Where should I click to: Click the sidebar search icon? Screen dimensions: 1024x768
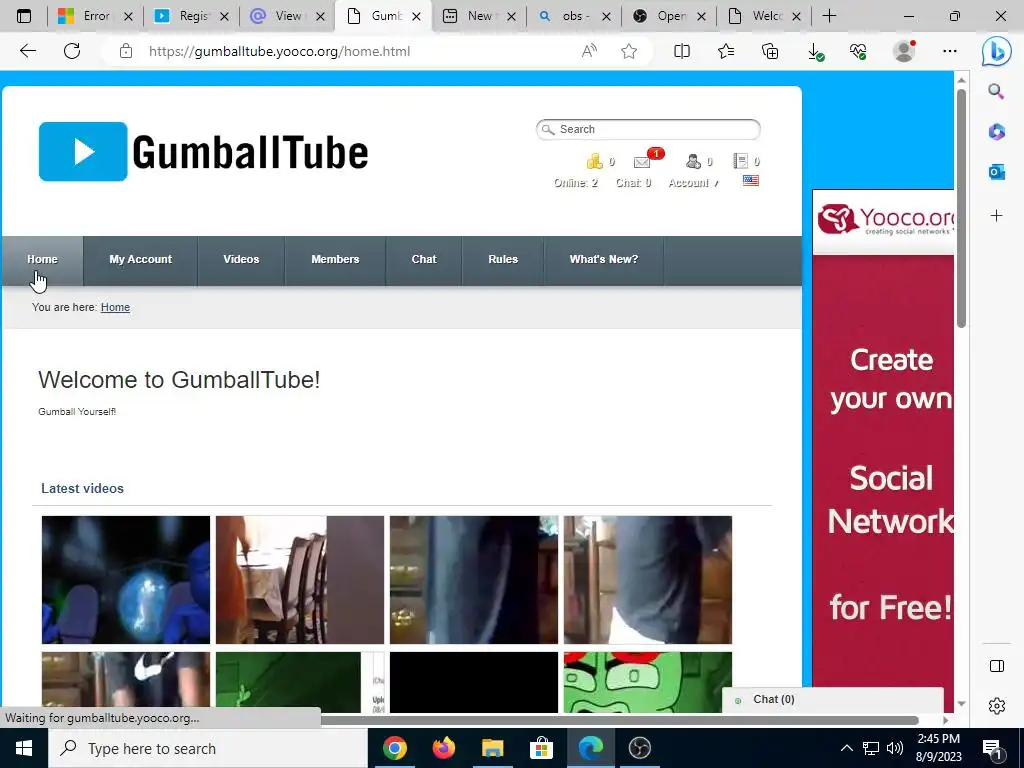point(996,91)
